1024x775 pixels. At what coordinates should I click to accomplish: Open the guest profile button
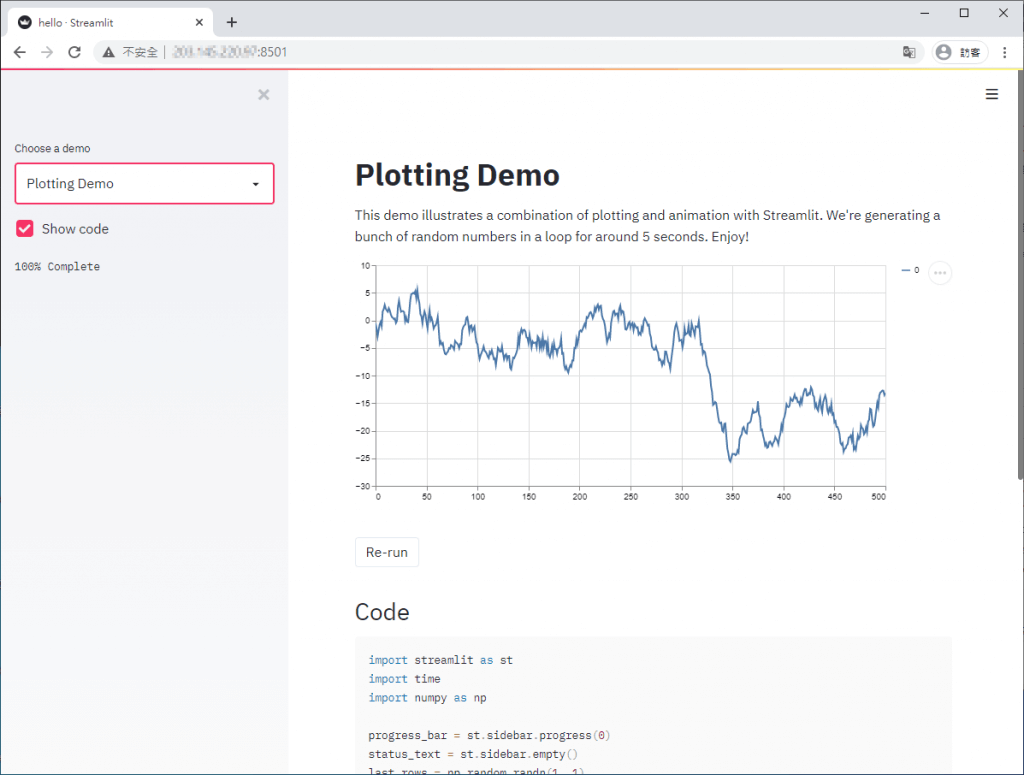960,52
